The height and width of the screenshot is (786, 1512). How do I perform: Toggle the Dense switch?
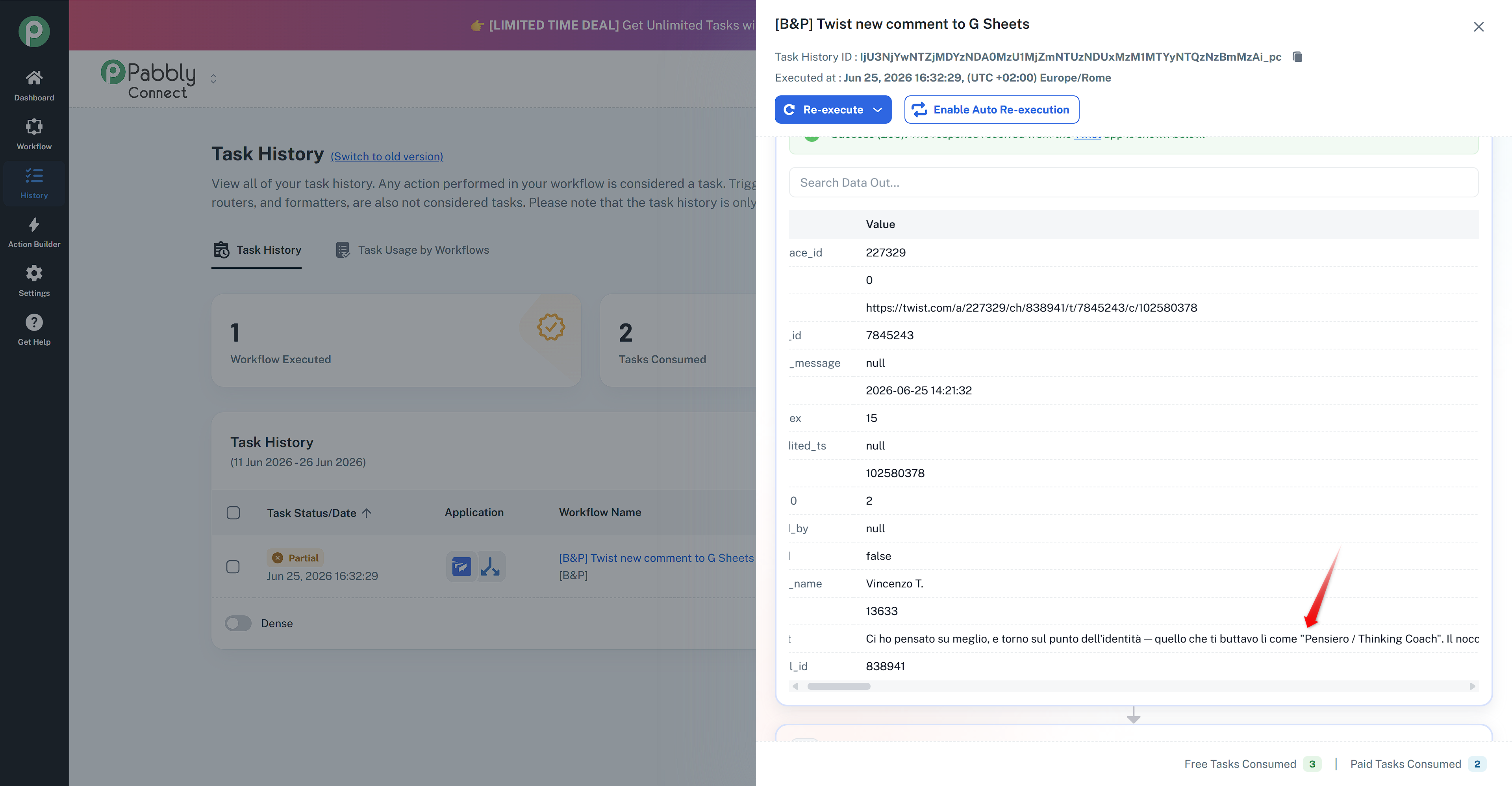pyautogui.click(x=238, y=623)
